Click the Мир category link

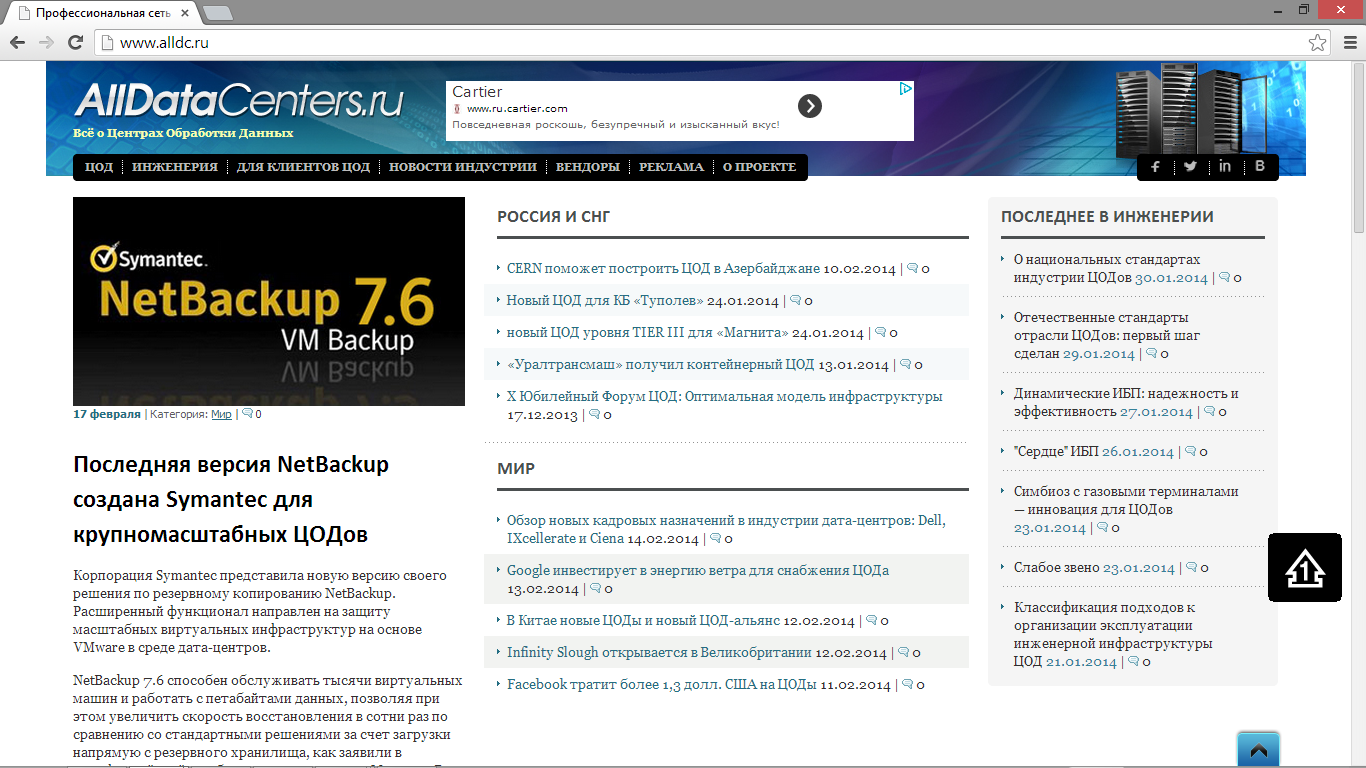pos(221,414)
